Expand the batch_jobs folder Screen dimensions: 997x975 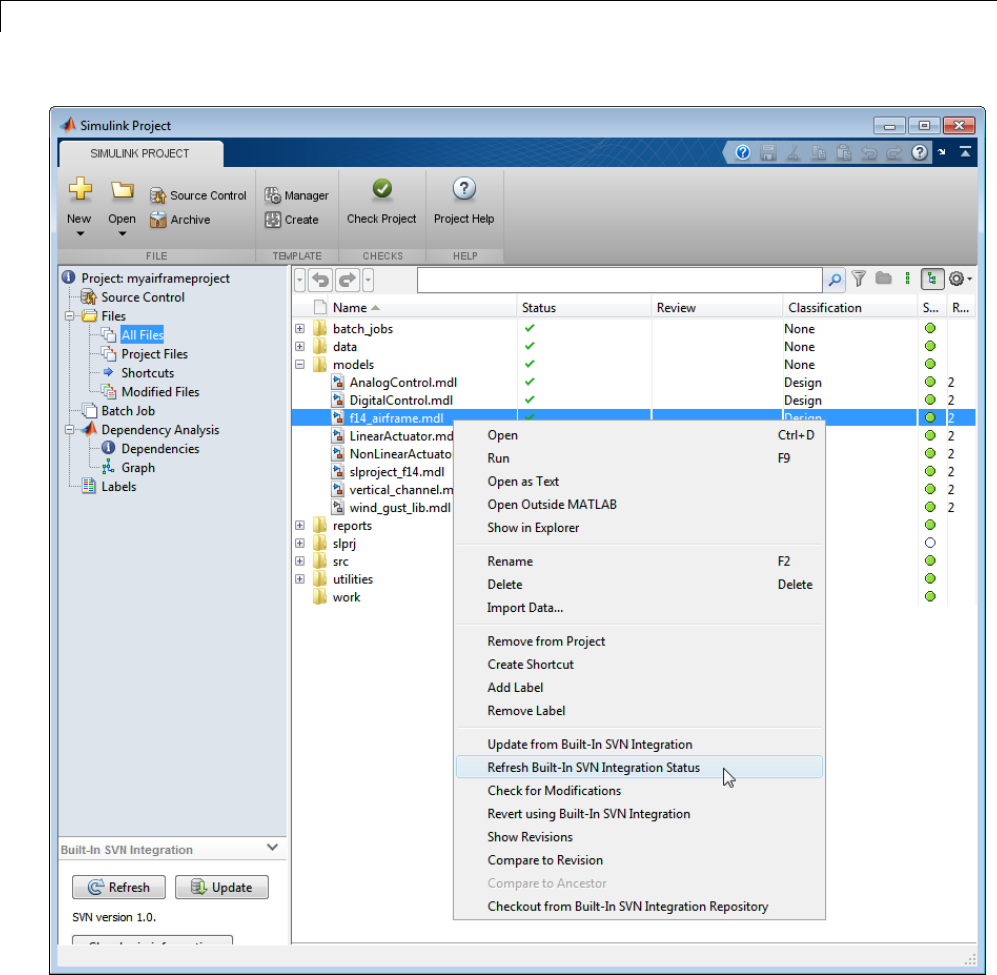pyautogui.click(x=300, y=329)
